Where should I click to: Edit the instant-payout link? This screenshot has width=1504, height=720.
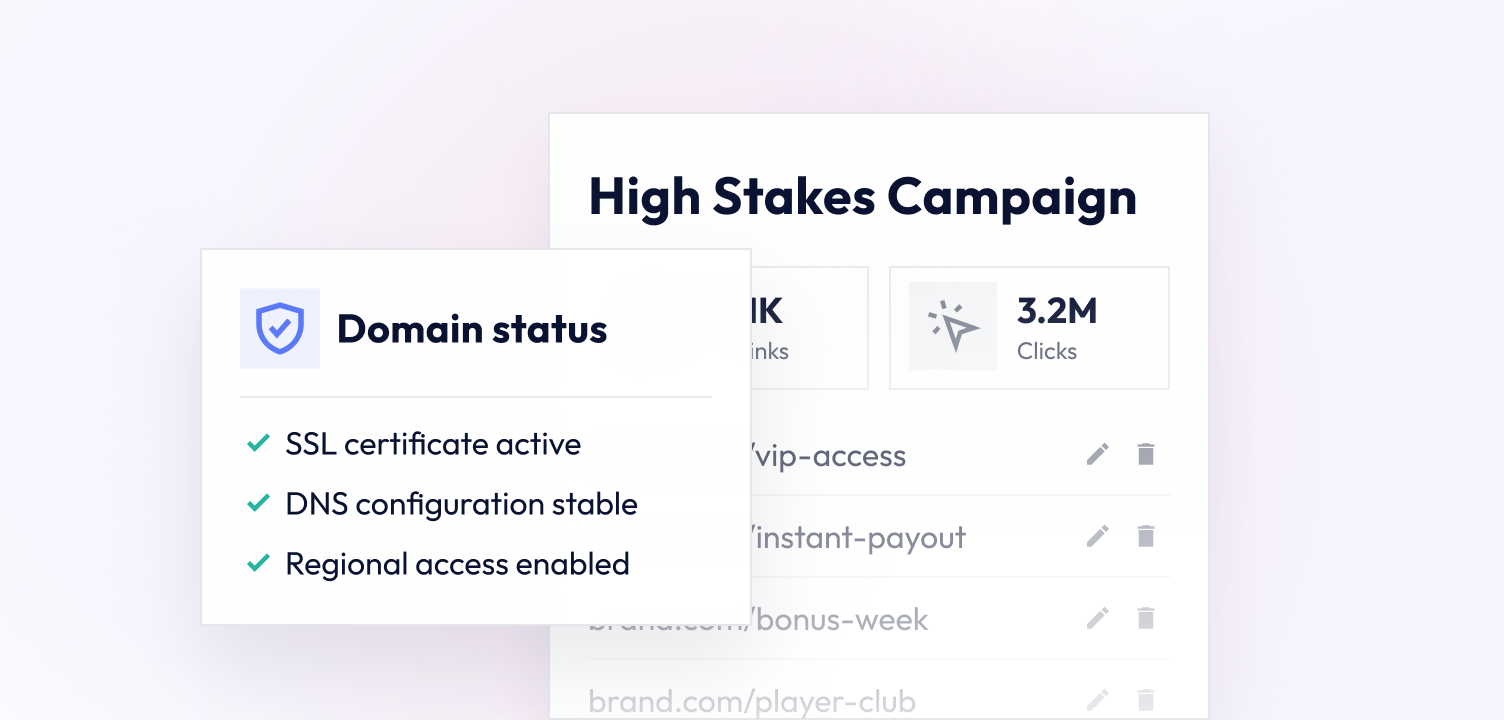point(1098,537)
